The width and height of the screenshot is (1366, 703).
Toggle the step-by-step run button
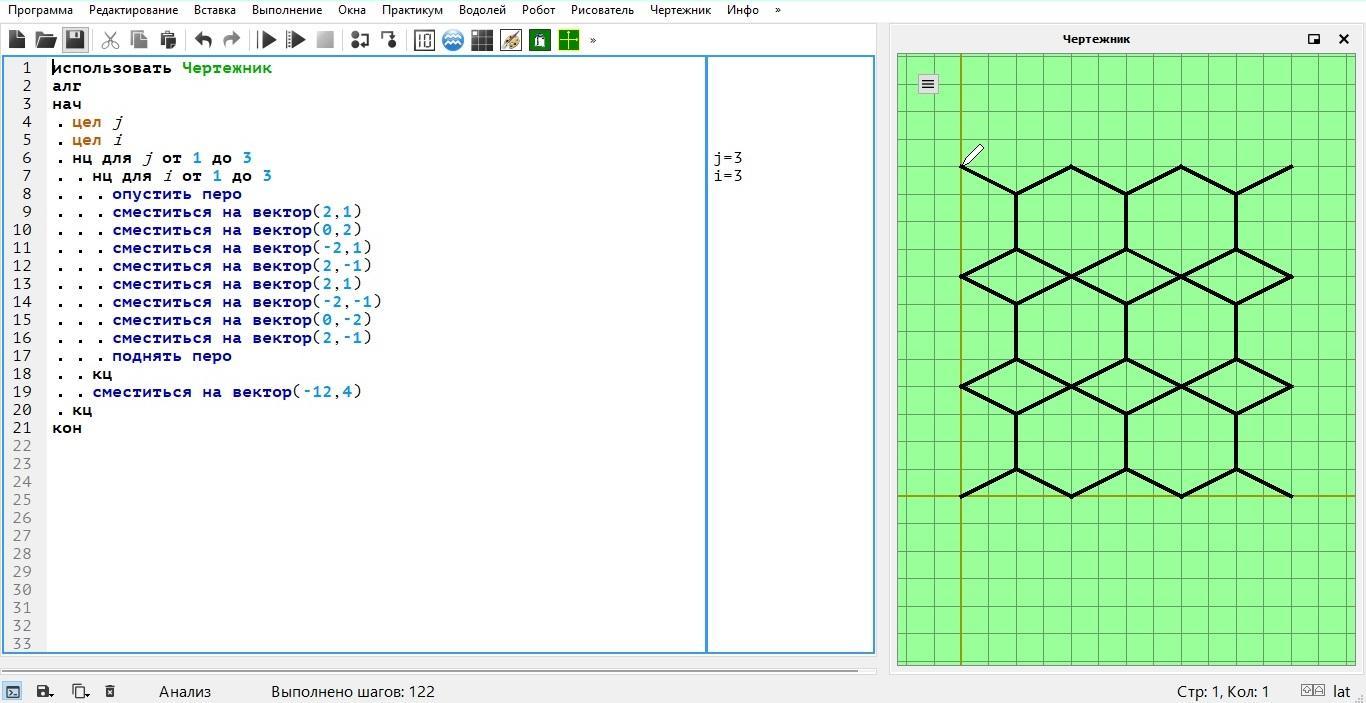(x=296, y=40)
